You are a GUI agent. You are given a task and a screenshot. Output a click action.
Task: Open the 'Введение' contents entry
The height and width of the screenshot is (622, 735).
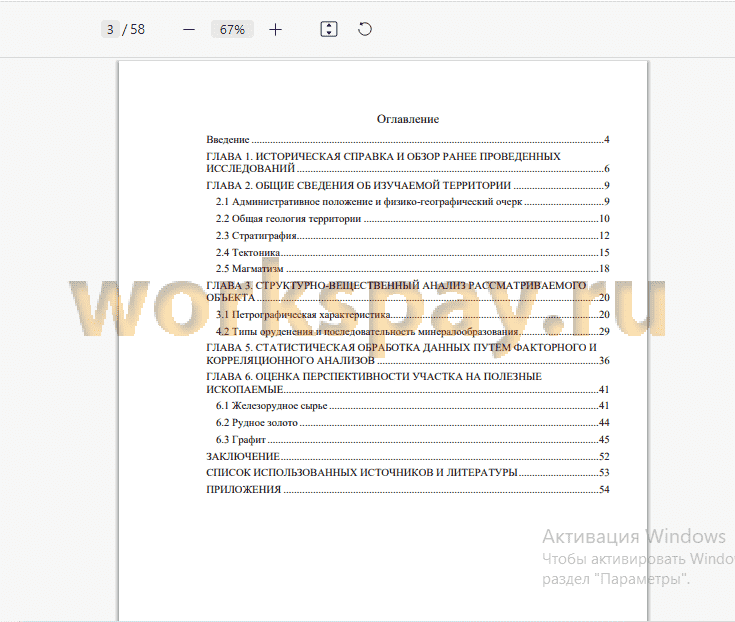(408, 140)
